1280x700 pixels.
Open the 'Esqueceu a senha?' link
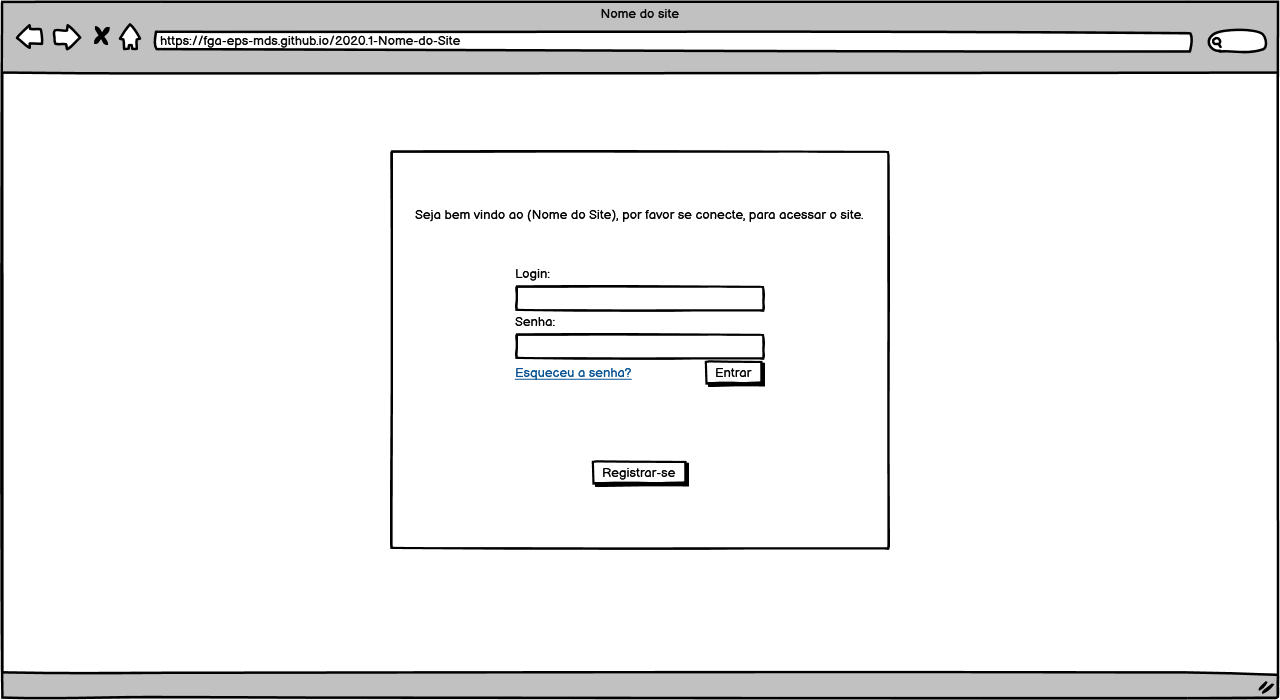click(x=573, y=373)
